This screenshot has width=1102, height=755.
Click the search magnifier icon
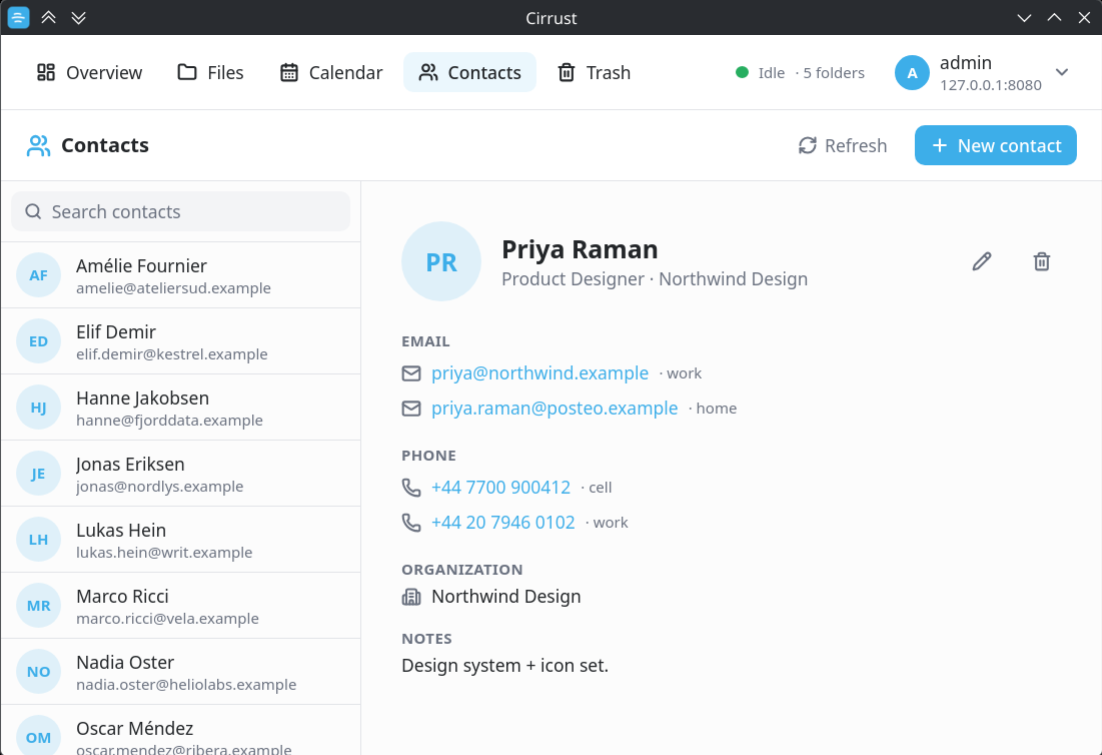[x=33, y=212]
